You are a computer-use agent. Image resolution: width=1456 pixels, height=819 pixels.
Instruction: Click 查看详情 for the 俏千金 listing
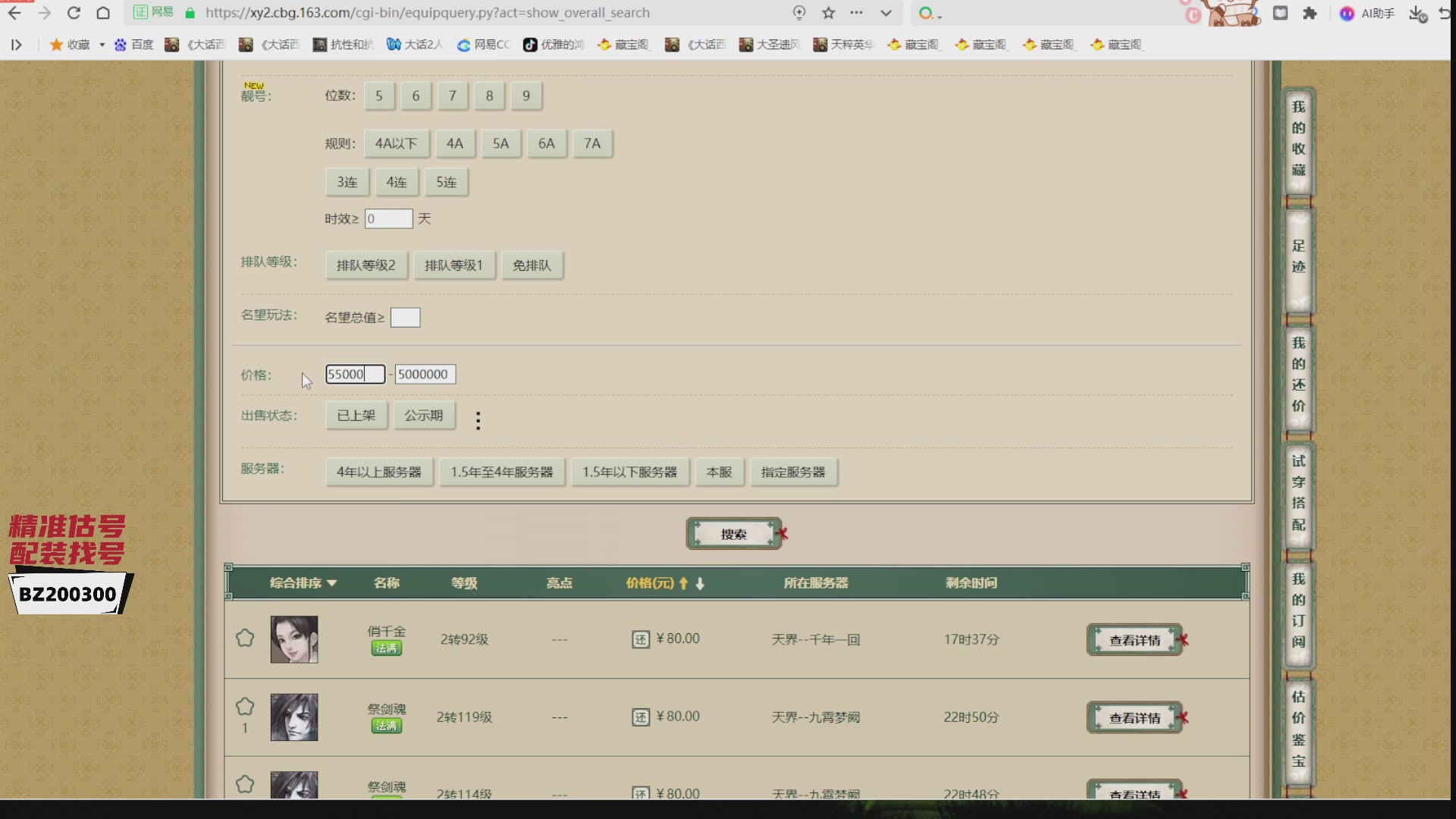click(1134, 640)
